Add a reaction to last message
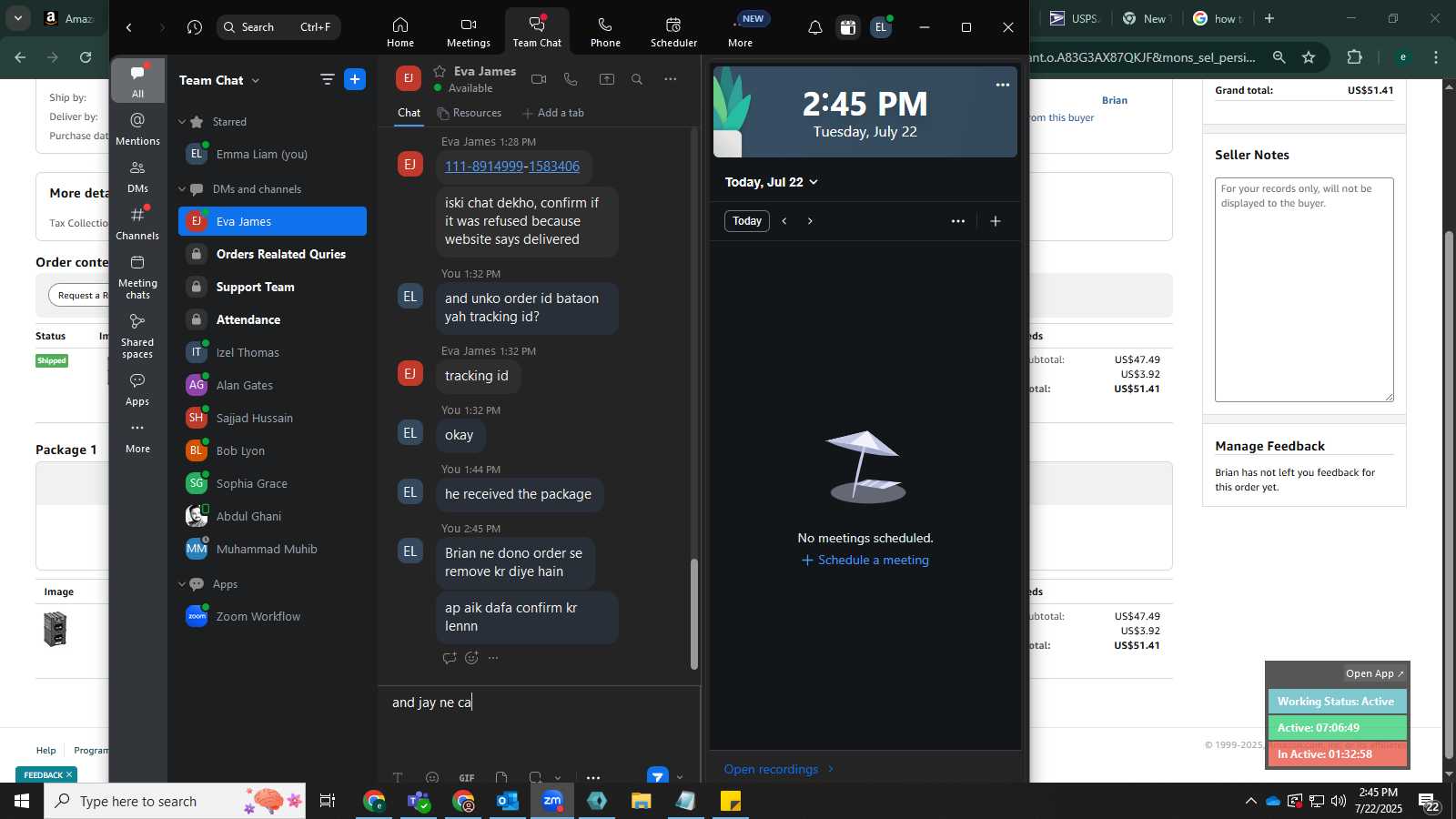The image size is (1456, 819). point(471,658)
